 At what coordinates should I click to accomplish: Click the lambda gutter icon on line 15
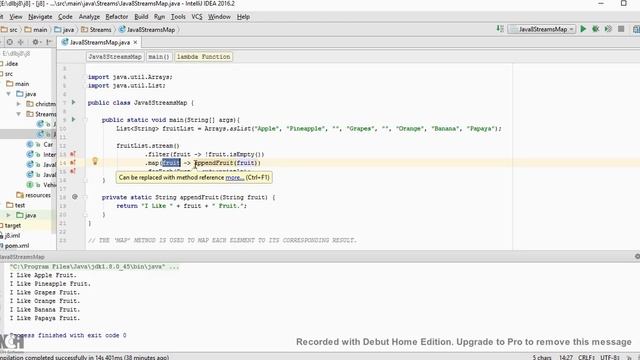(72, 171)
